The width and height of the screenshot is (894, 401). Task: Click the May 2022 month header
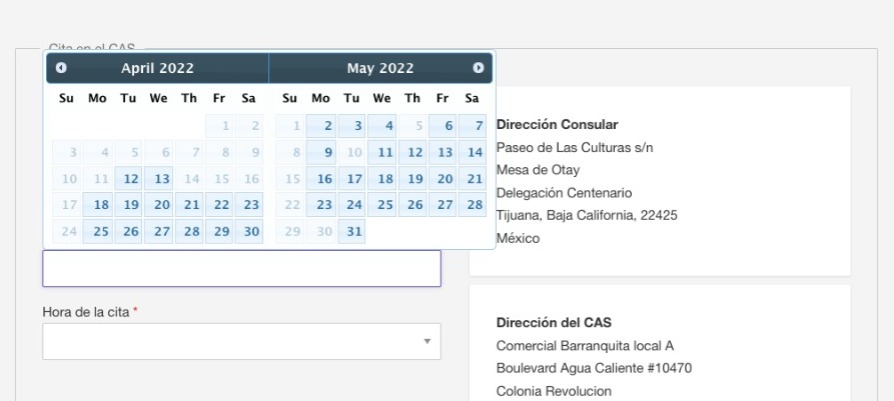pyautogui.click(x=380, y=68)
